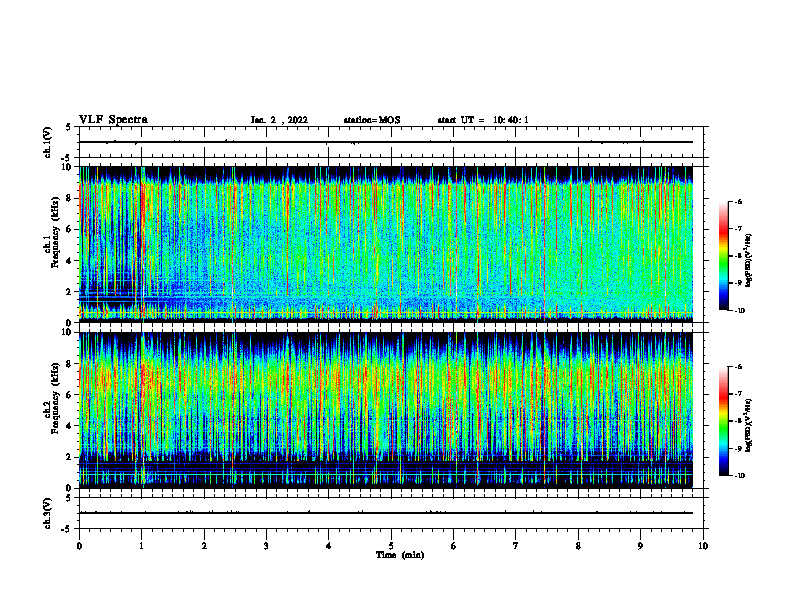Image resolution: width=792 pixels, height=612 pixels.
Task: Click the "VLF Spectra" plot title
Action: click(113, 120)
